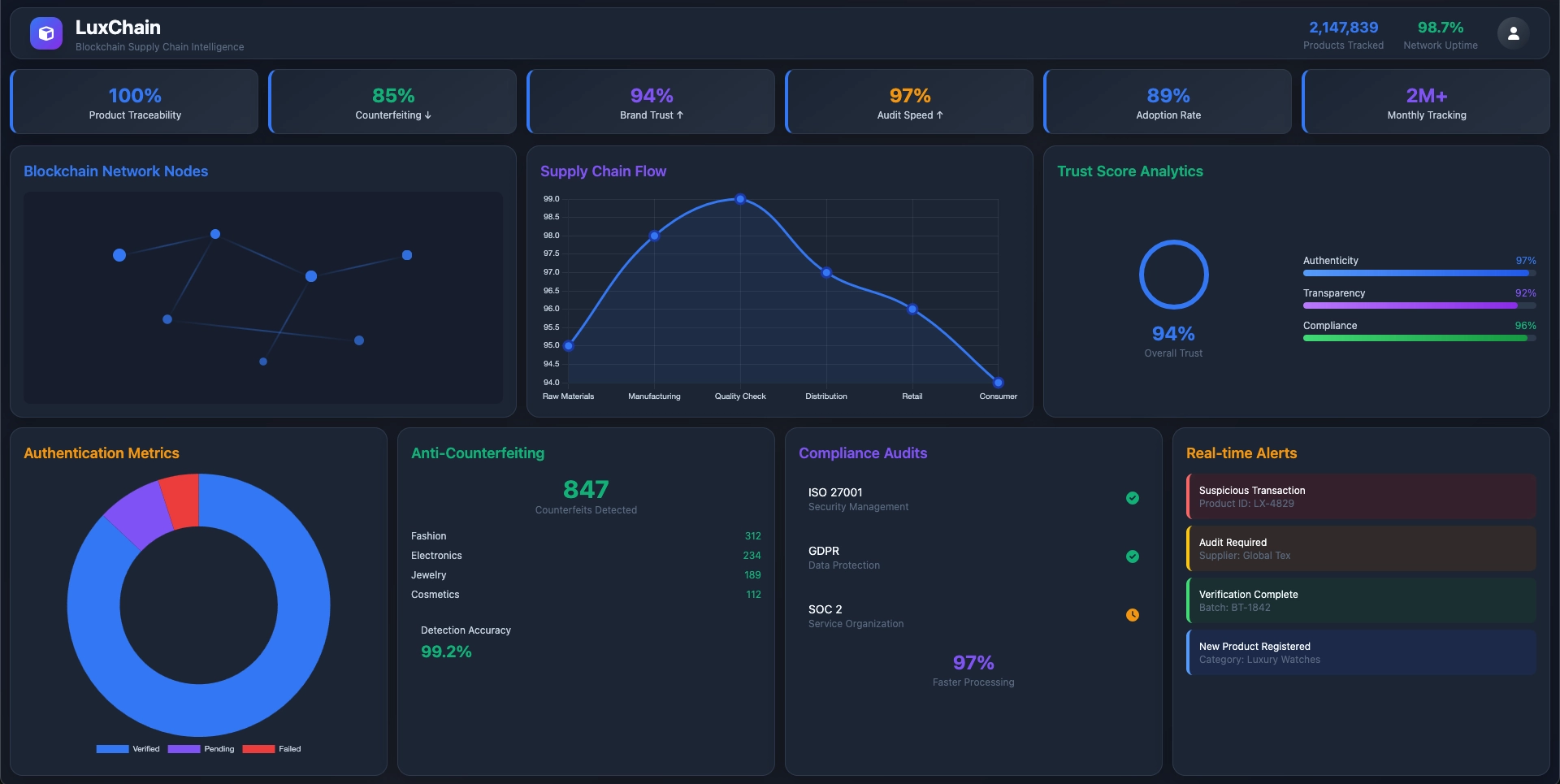Viewport: 1560px width, 784px height.
Task: Click the ISO 27001 green checkmark icon
Action: [x=1132, y=498]
